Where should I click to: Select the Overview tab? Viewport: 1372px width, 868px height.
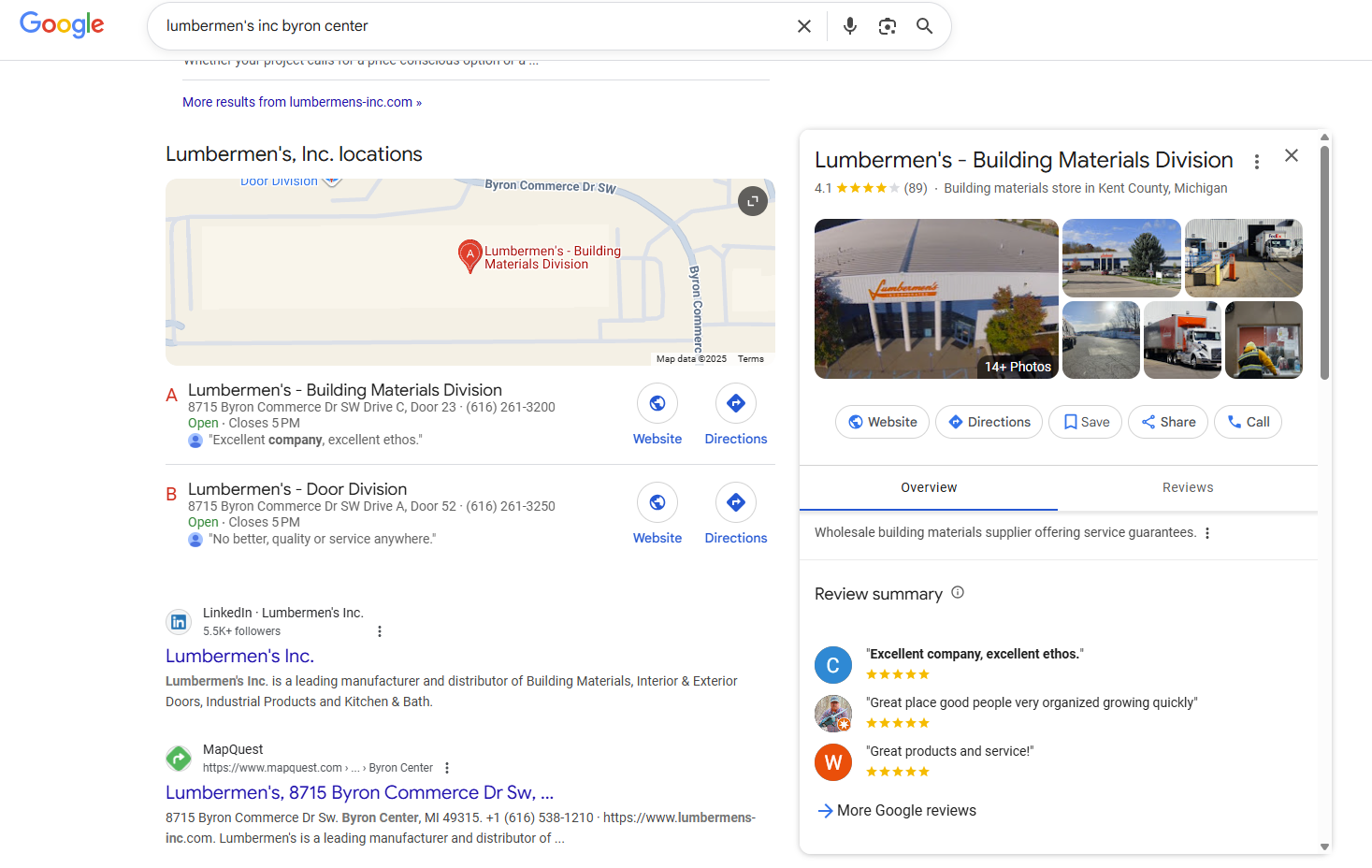point(928,487)
